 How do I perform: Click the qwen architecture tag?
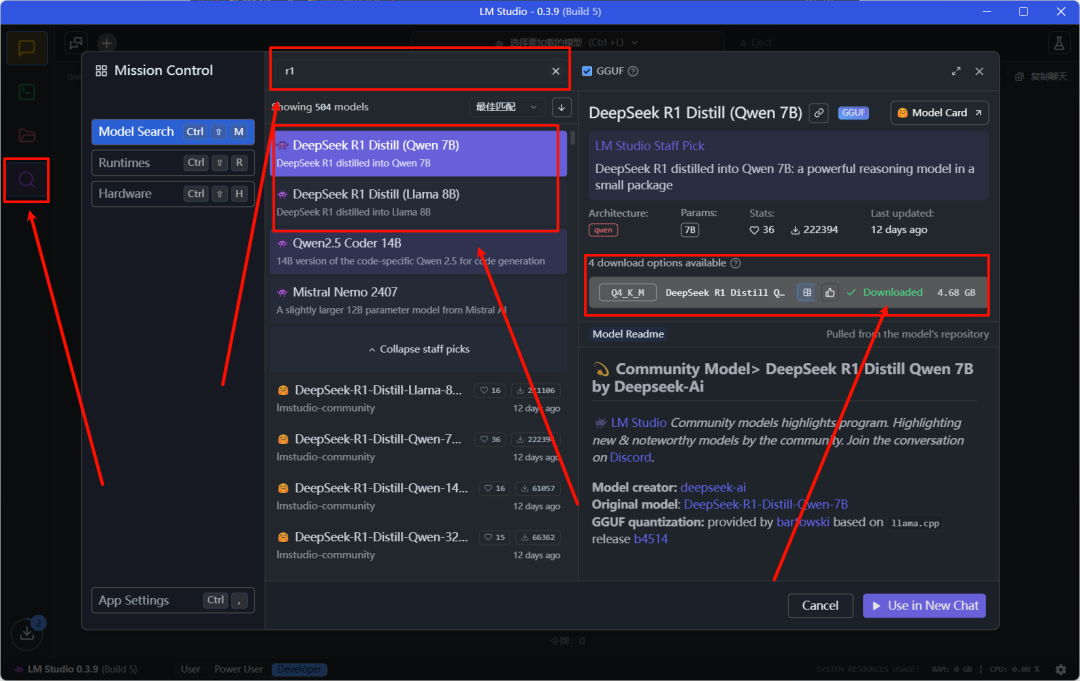[x=603, y=230]
